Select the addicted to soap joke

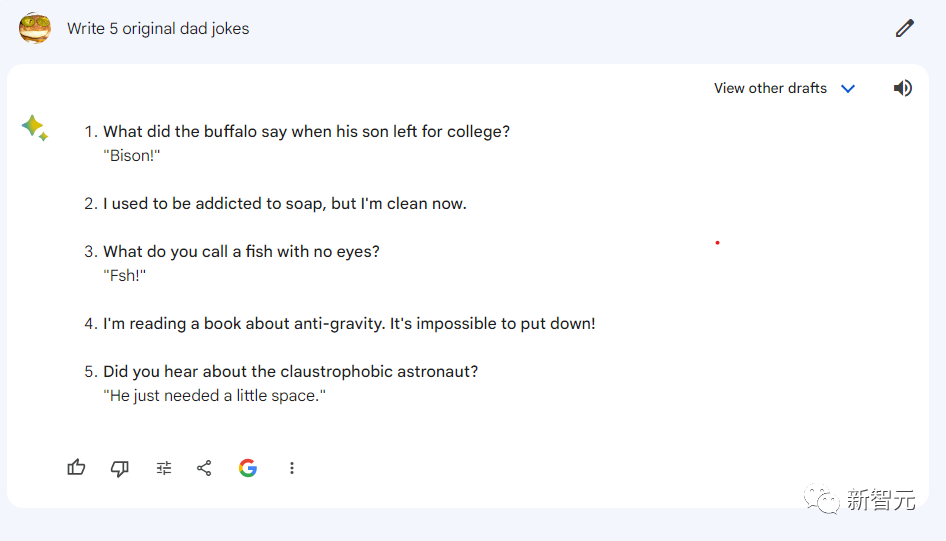tap(284, 204)
